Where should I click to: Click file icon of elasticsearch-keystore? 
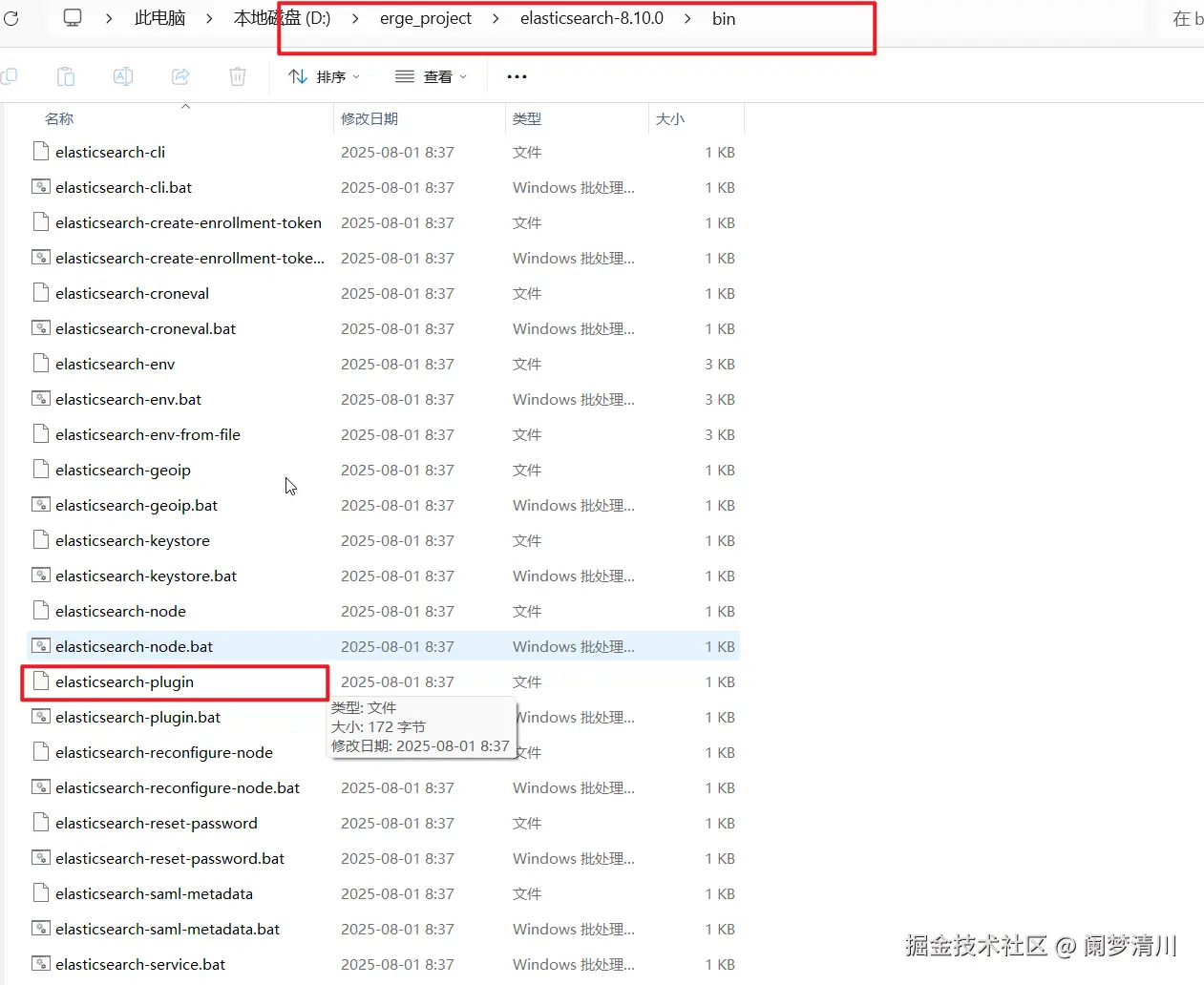(40, 540)
